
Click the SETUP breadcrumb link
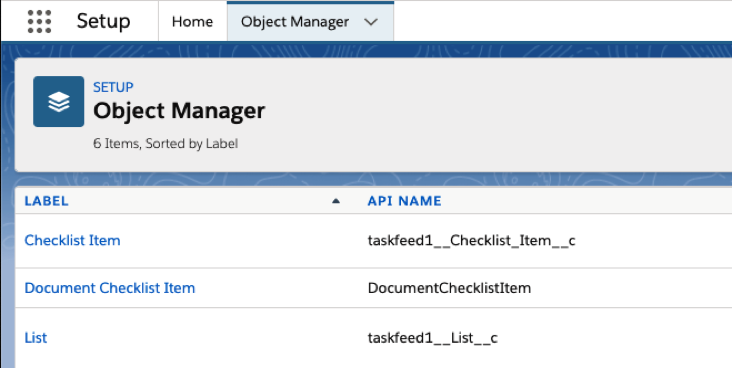(113, 87)
